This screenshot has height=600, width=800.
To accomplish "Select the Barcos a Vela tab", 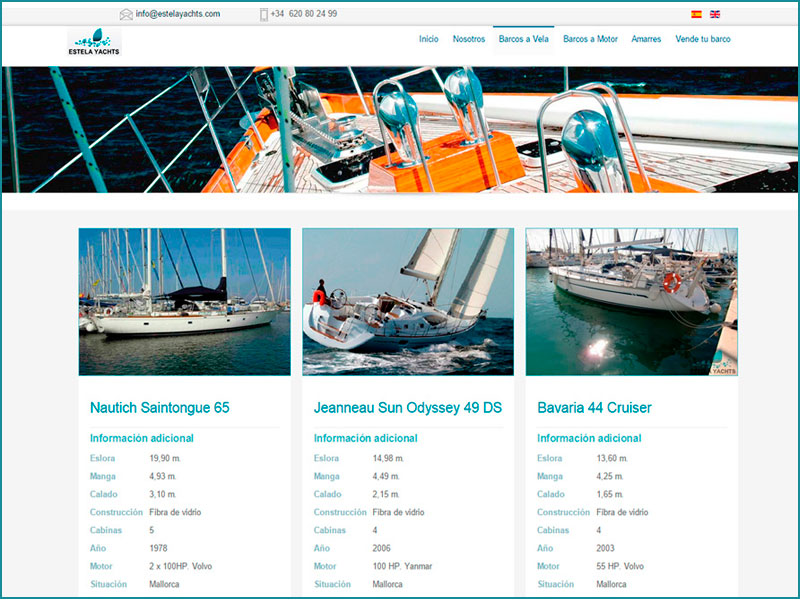I will 523,39.
